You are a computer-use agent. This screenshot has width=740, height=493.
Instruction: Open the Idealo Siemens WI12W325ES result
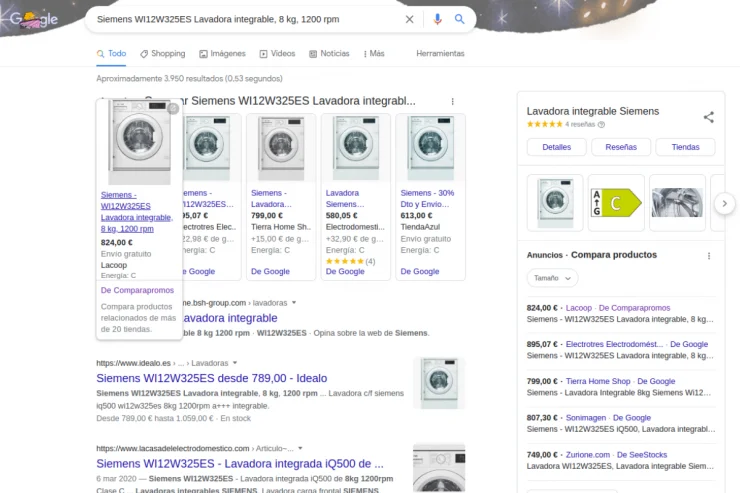pos(211,378)
